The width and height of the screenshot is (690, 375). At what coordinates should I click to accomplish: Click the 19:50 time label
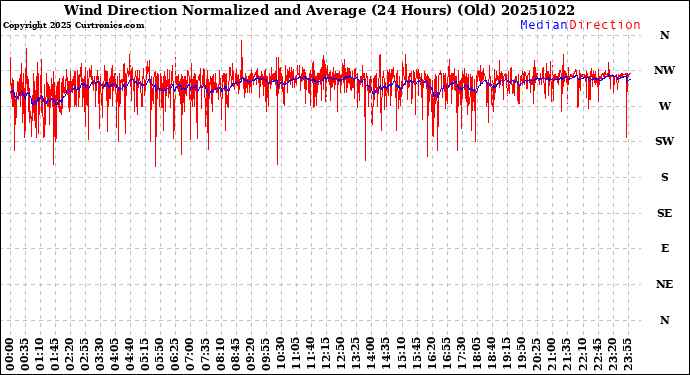tap(521, 354)
